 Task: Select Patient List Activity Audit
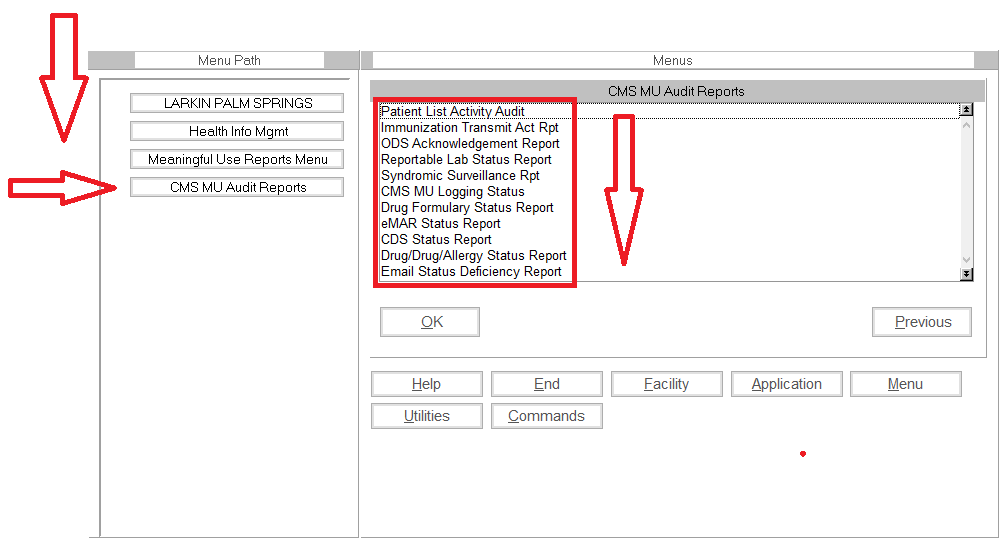click(x=452, y=111)
